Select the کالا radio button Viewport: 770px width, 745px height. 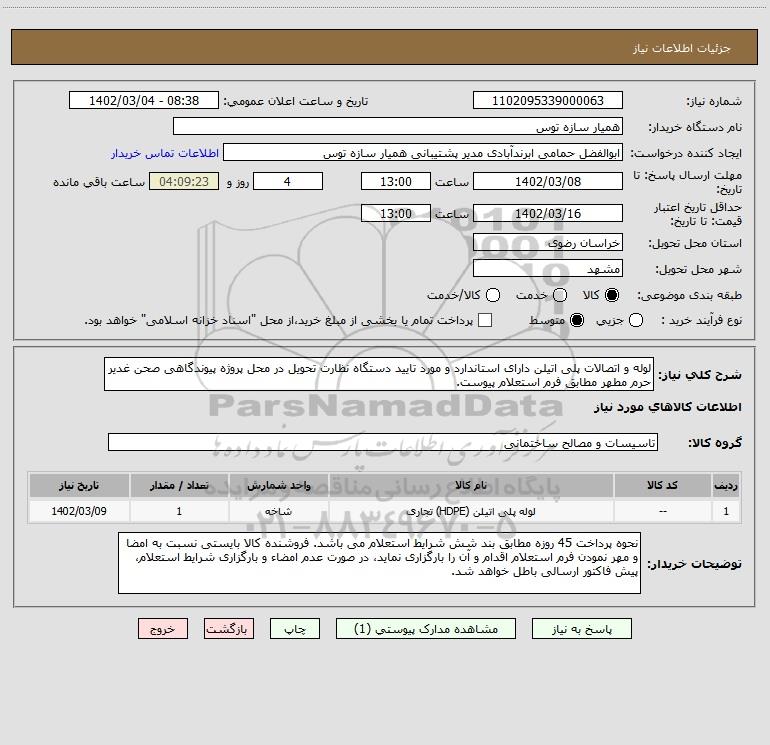(612, 295)
